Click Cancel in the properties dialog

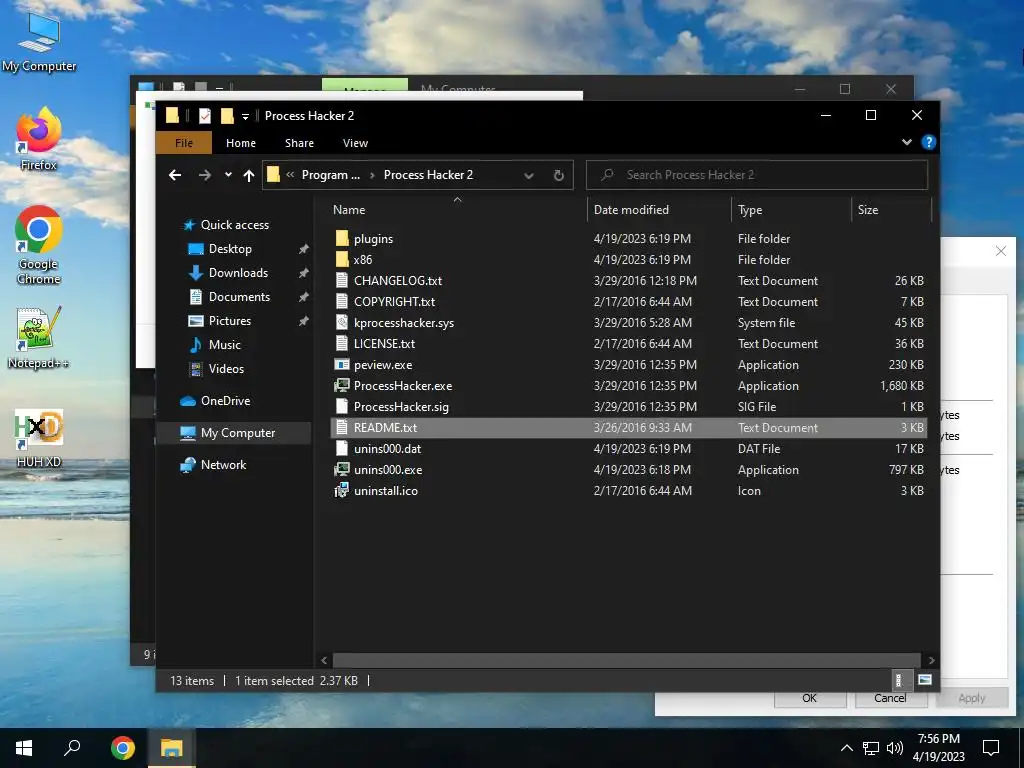tap(889, 698)
